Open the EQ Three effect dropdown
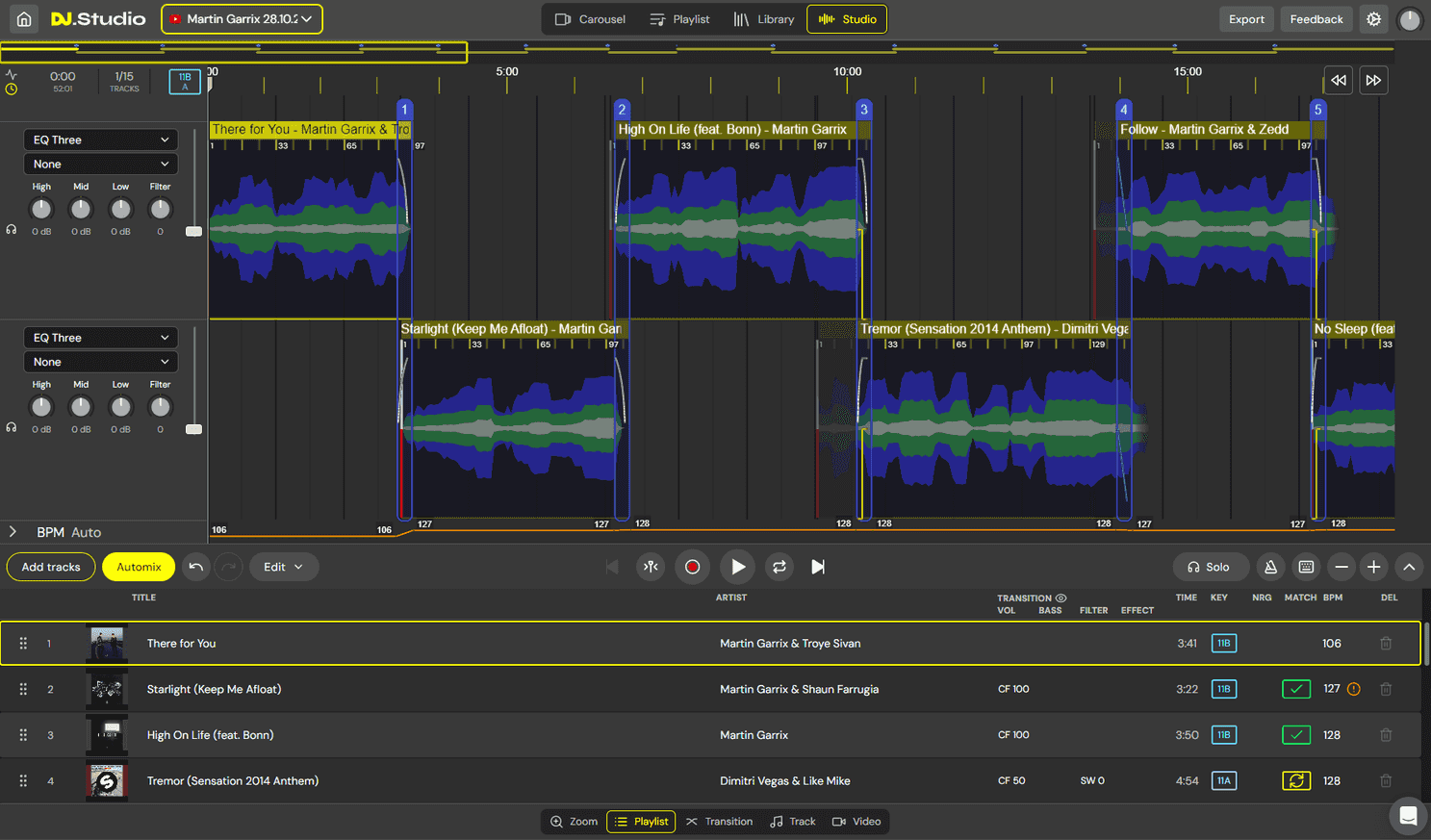The image size is (1431, 840). tap(100, 139)
